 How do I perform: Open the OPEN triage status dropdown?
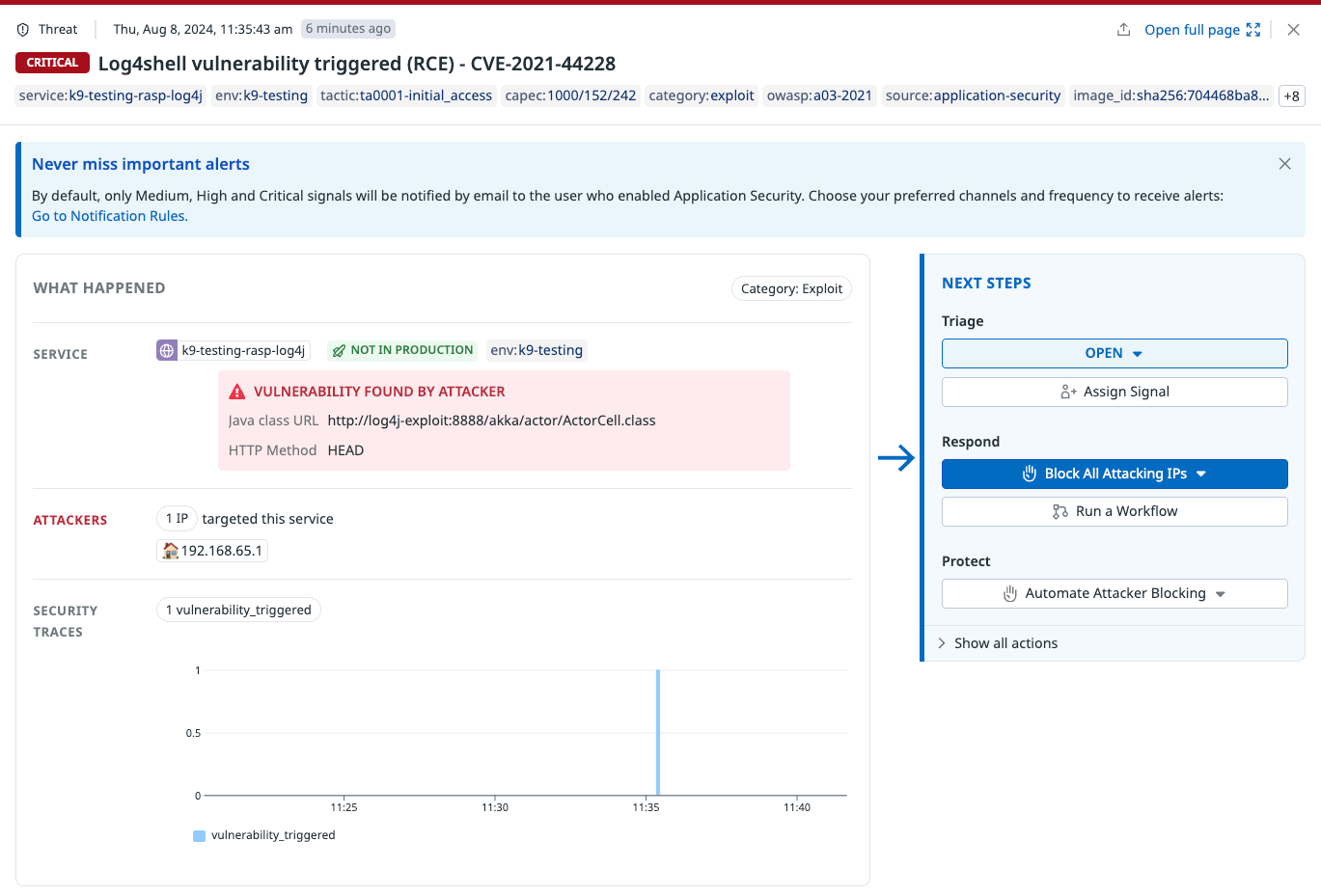point(1114,353)
